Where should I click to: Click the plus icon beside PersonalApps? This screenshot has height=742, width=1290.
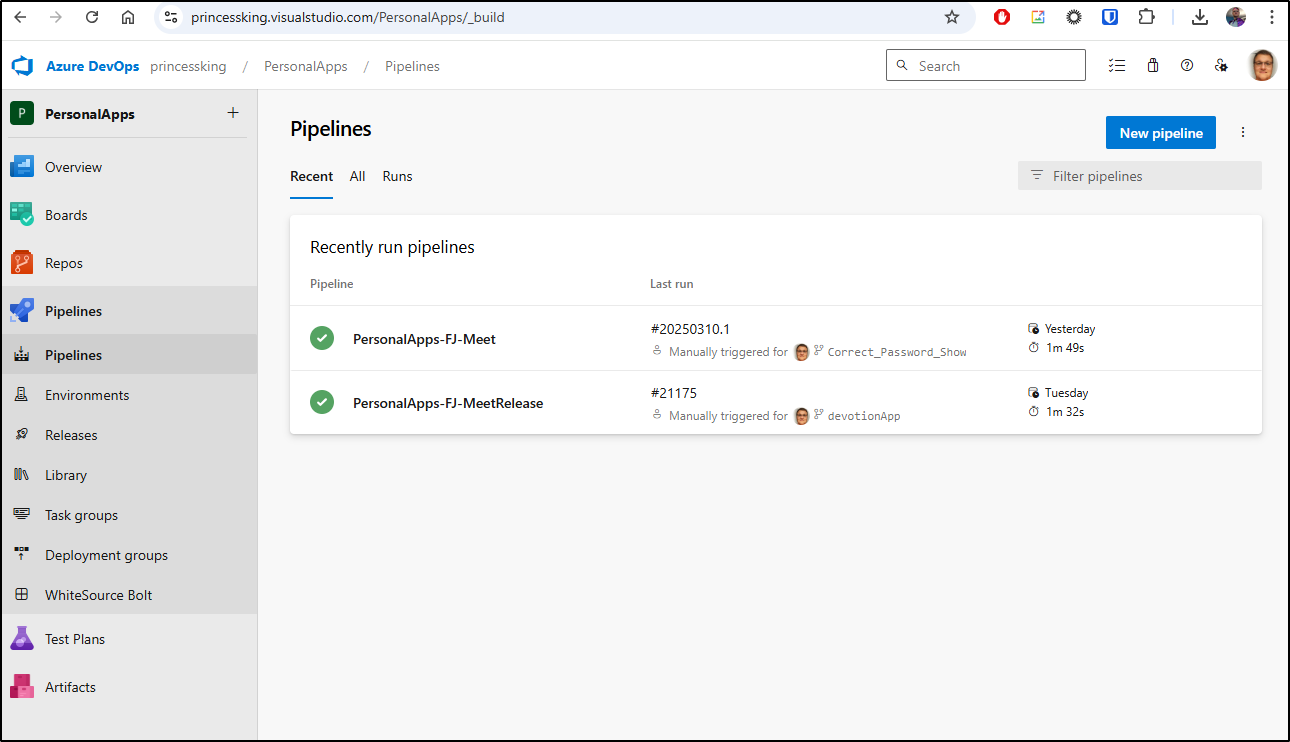coord(233,113)
